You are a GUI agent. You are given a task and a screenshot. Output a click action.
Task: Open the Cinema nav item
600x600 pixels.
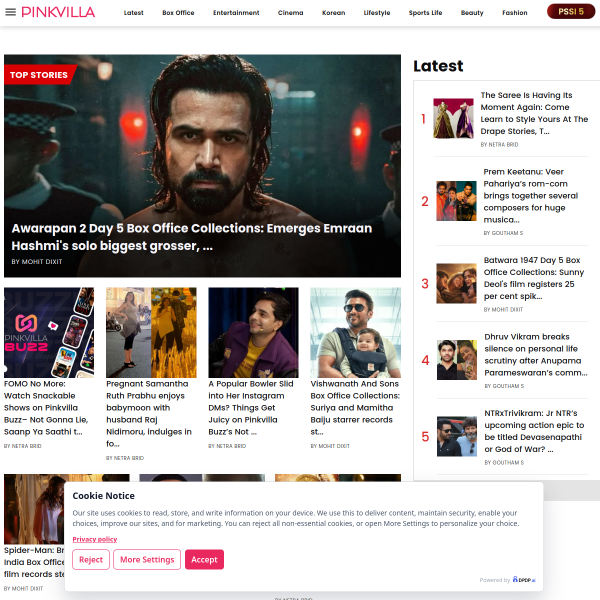[x=290, y=13]
